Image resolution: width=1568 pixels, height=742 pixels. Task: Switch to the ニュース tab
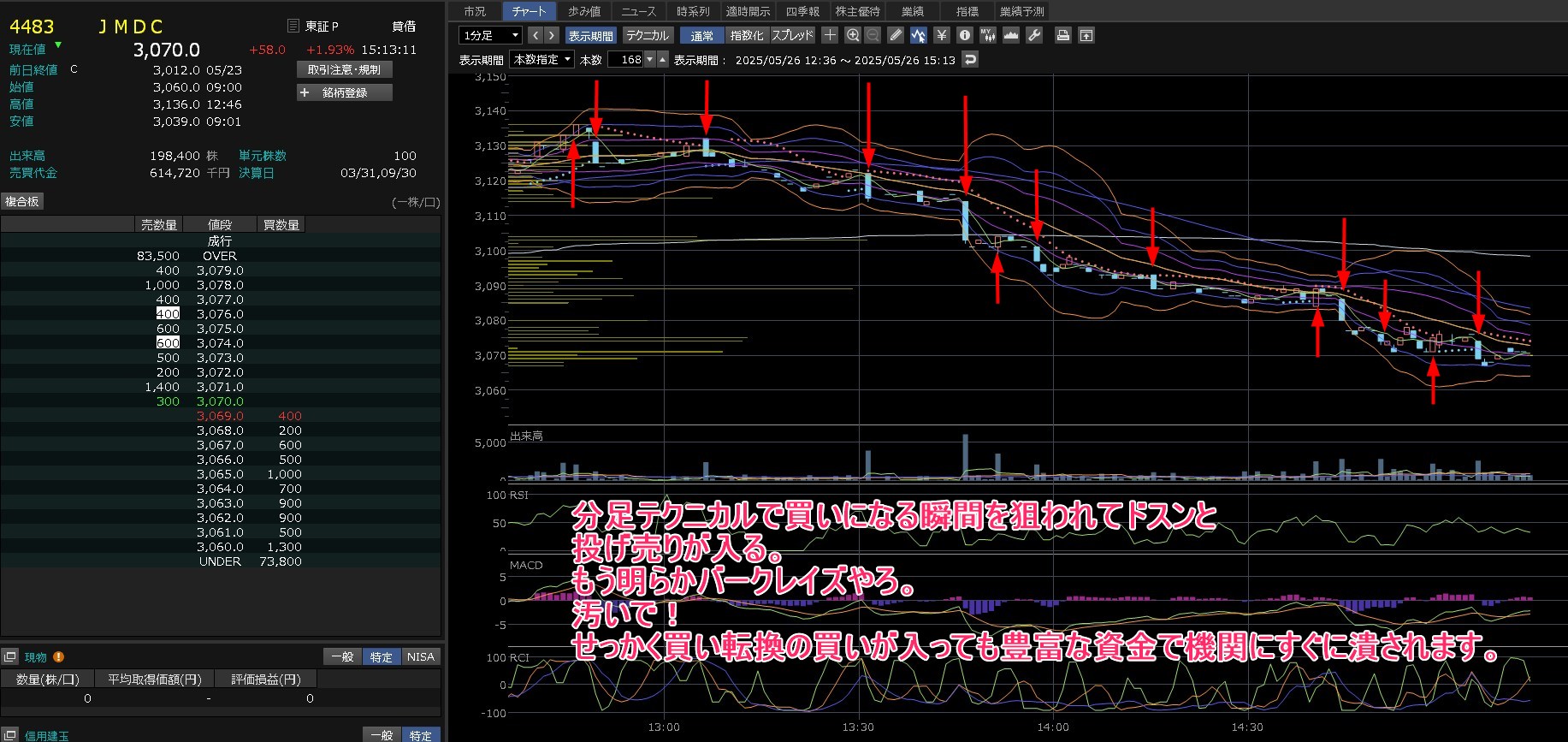(639, 11)
